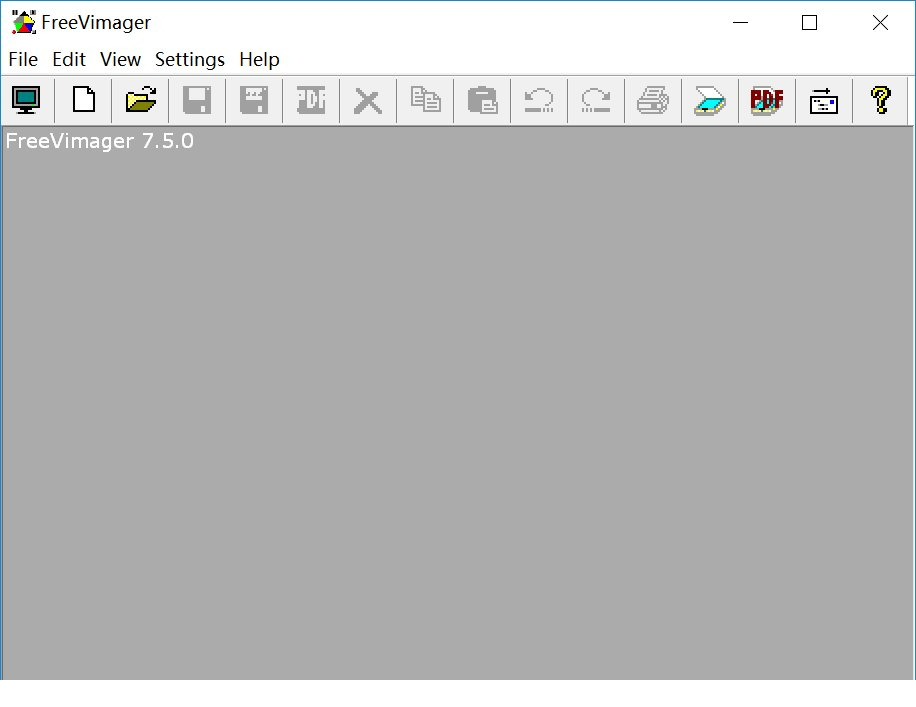
Task: Open the View menu
Action: [x=120, y=60]
